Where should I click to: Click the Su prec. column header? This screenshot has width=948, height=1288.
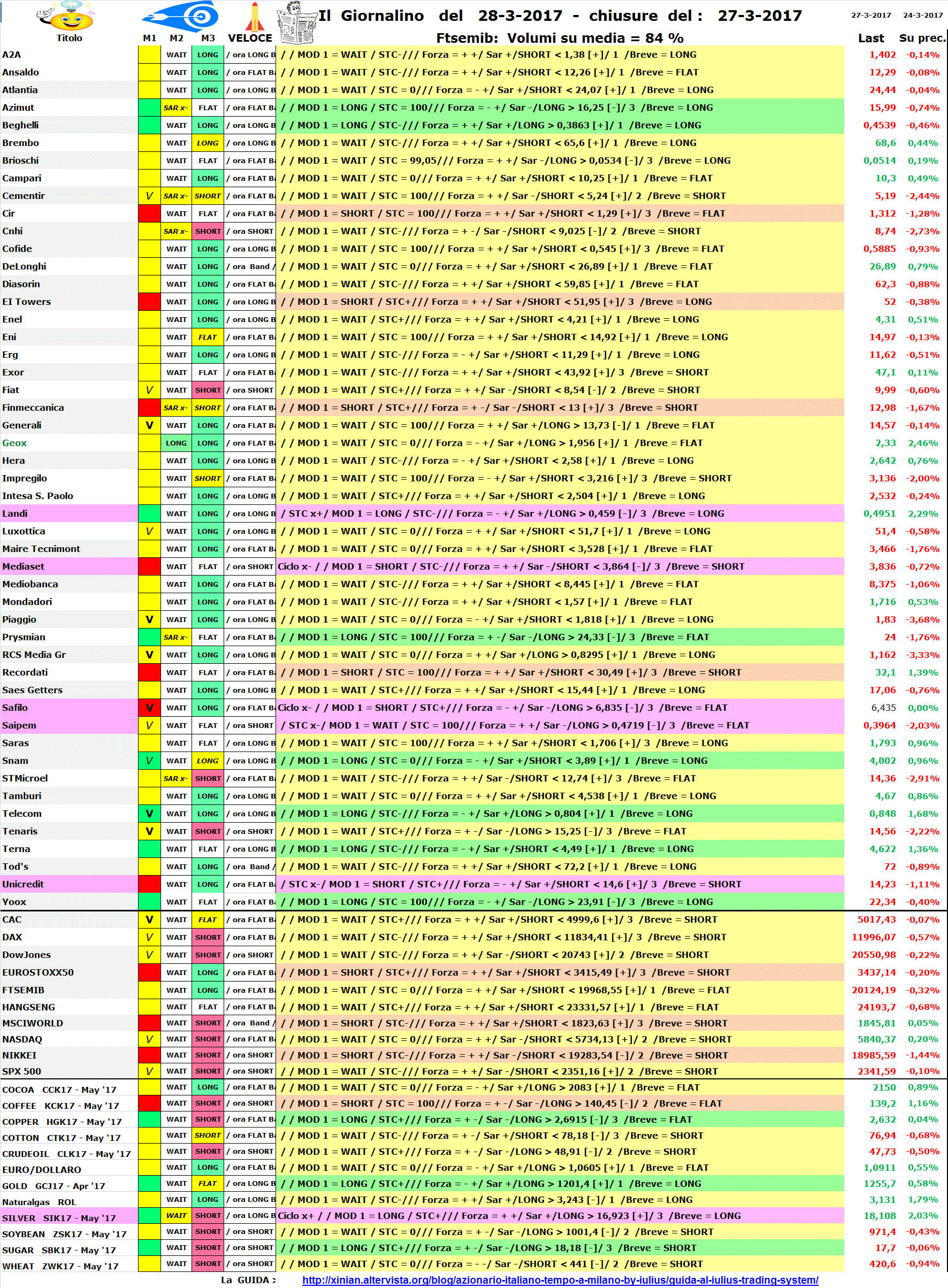tap(922, 38)
